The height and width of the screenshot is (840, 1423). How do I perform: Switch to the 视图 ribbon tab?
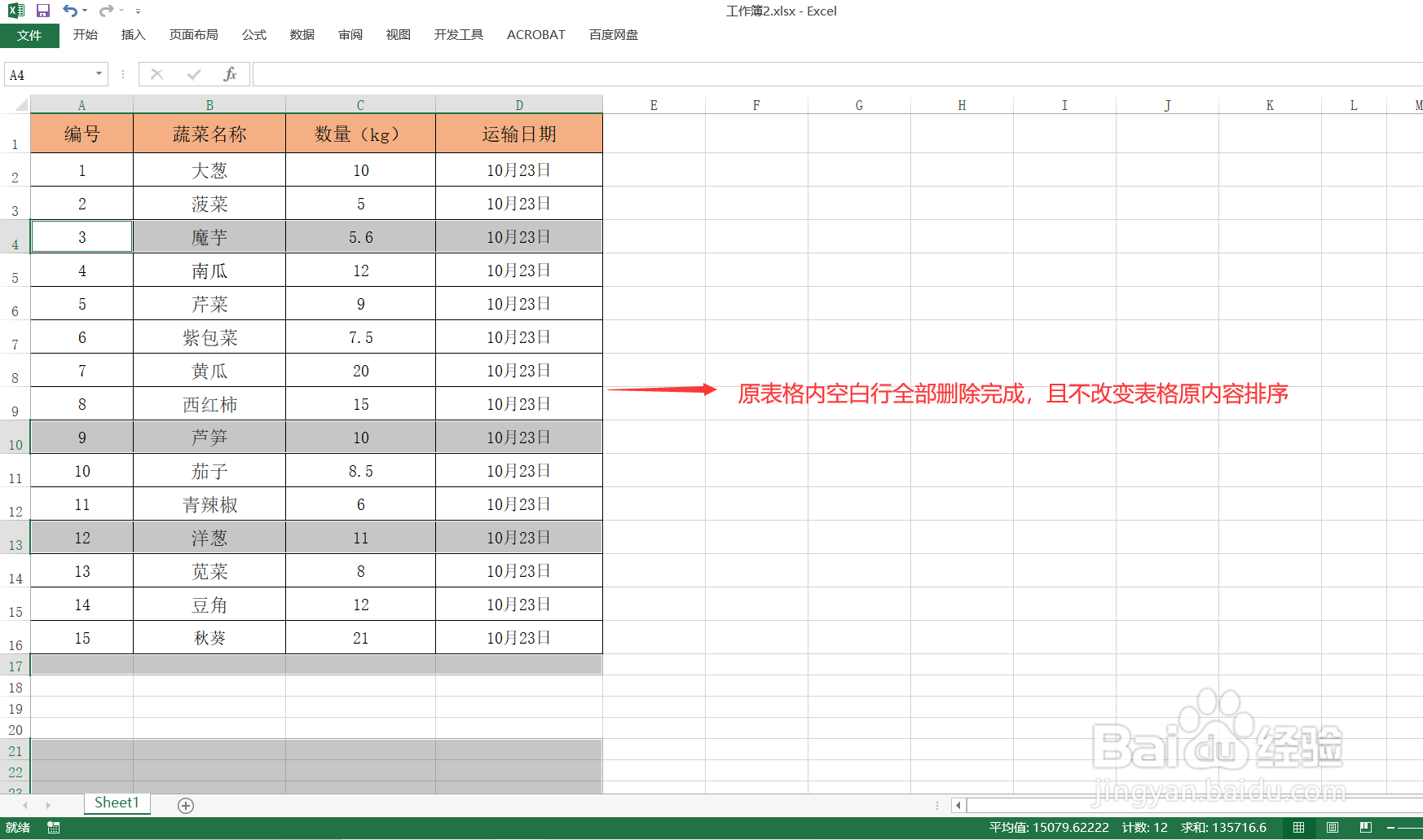point(399,34)
